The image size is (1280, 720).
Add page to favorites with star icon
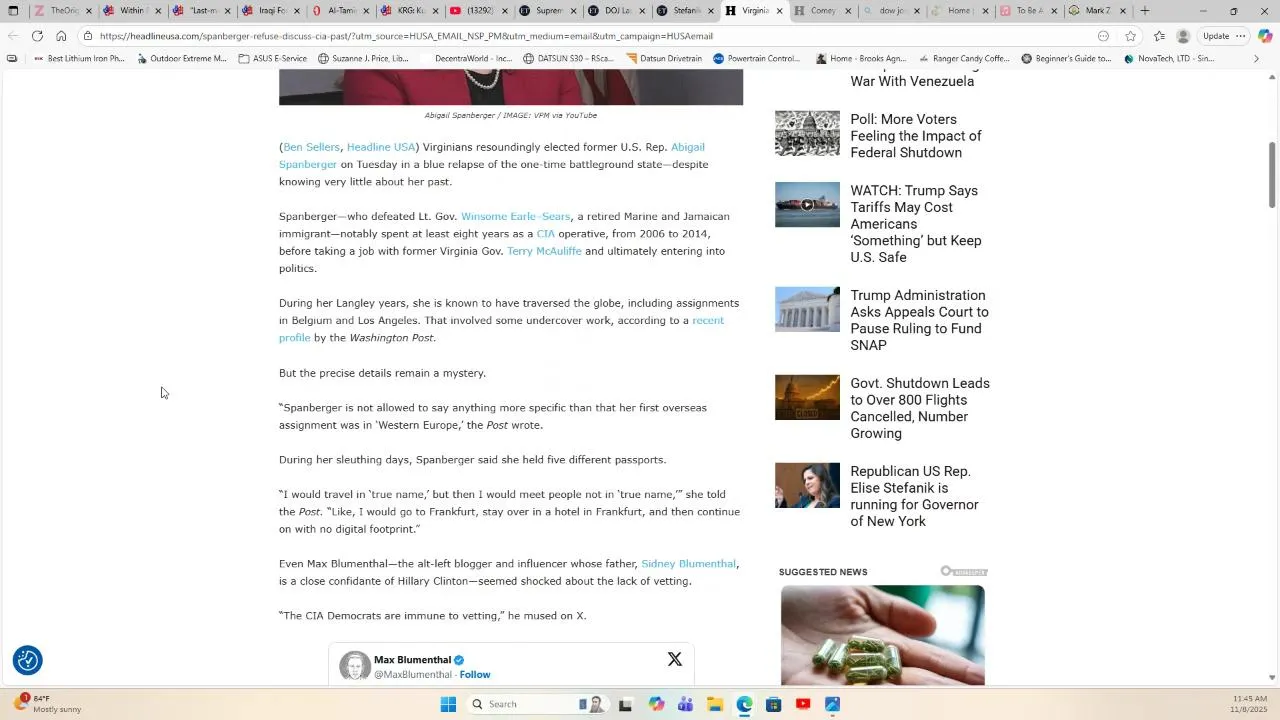point(1130,36)
